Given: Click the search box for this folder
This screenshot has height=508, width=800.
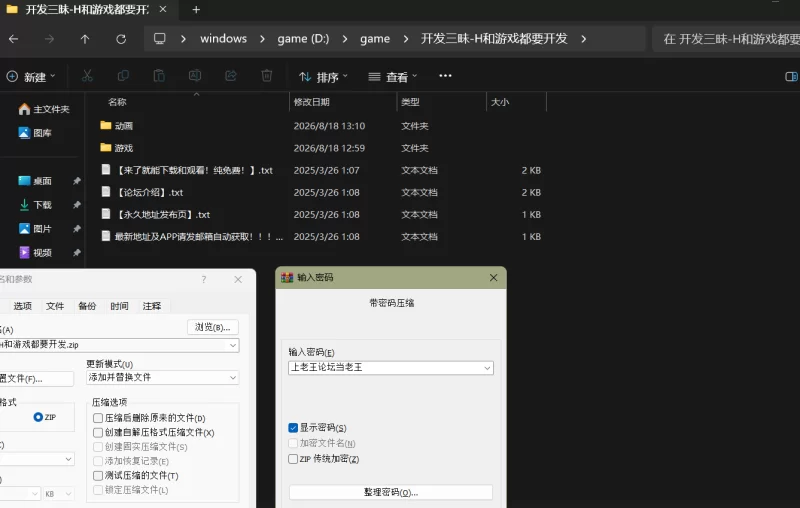Looking at the screenshot, I should (x=727, y=39).
